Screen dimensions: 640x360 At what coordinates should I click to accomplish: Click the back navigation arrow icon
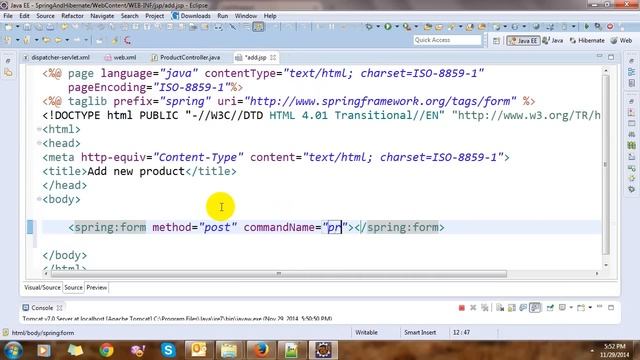tap(59, 40)
